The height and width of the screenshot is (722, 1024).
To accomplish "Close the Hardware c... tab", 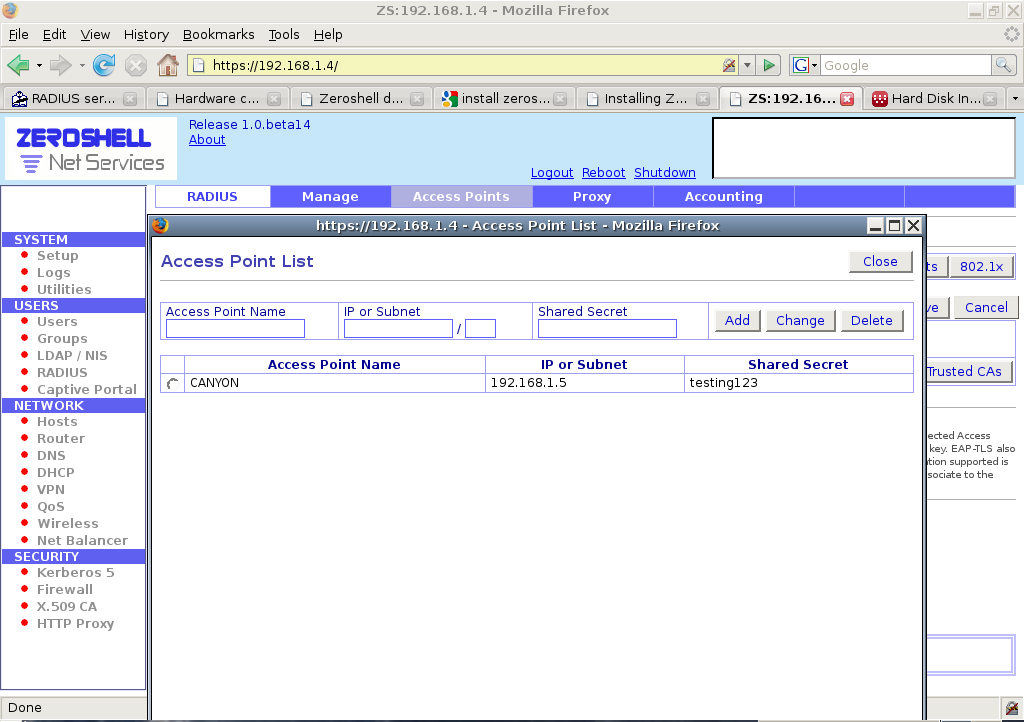I will pyautogui.click(x=274, y=99).
